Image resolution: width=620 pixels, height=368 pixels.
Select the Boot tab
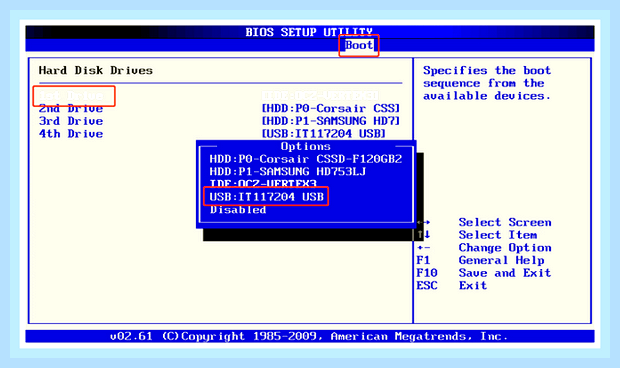coord(359,45)
